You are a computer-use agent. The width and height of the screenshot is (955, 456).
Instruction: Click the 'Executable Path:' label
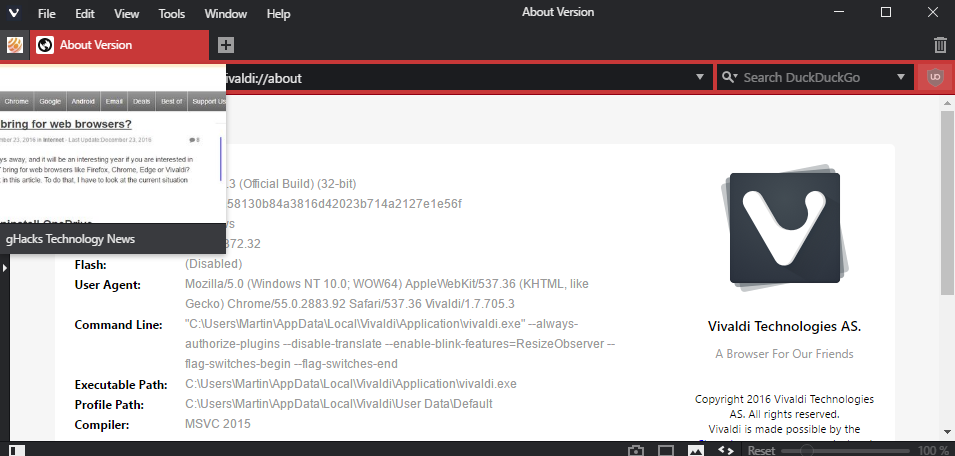[121, 385]
